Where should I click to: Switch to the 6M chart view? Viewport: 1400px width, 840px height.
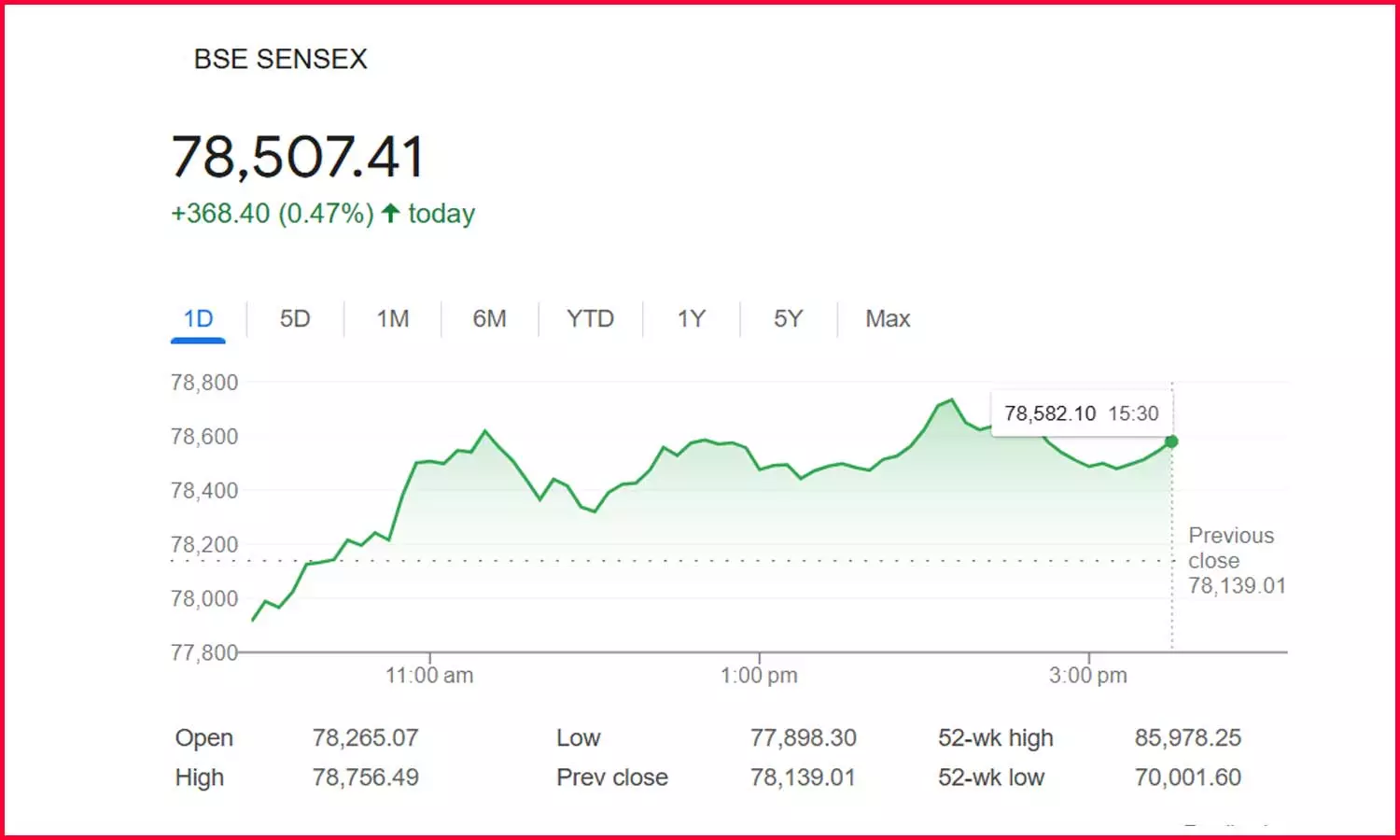[489, 319]
